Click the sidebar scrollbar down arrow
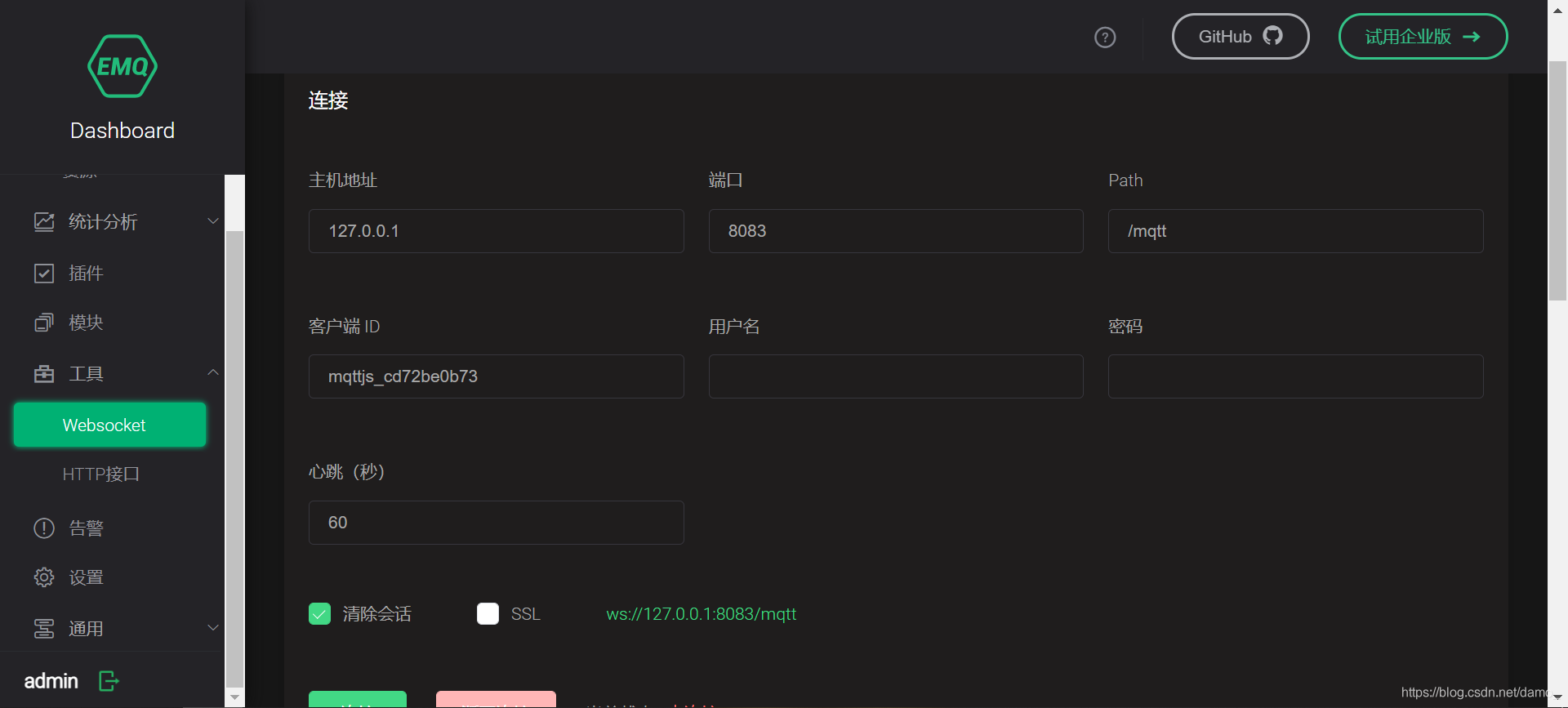 tap(234, 698)
